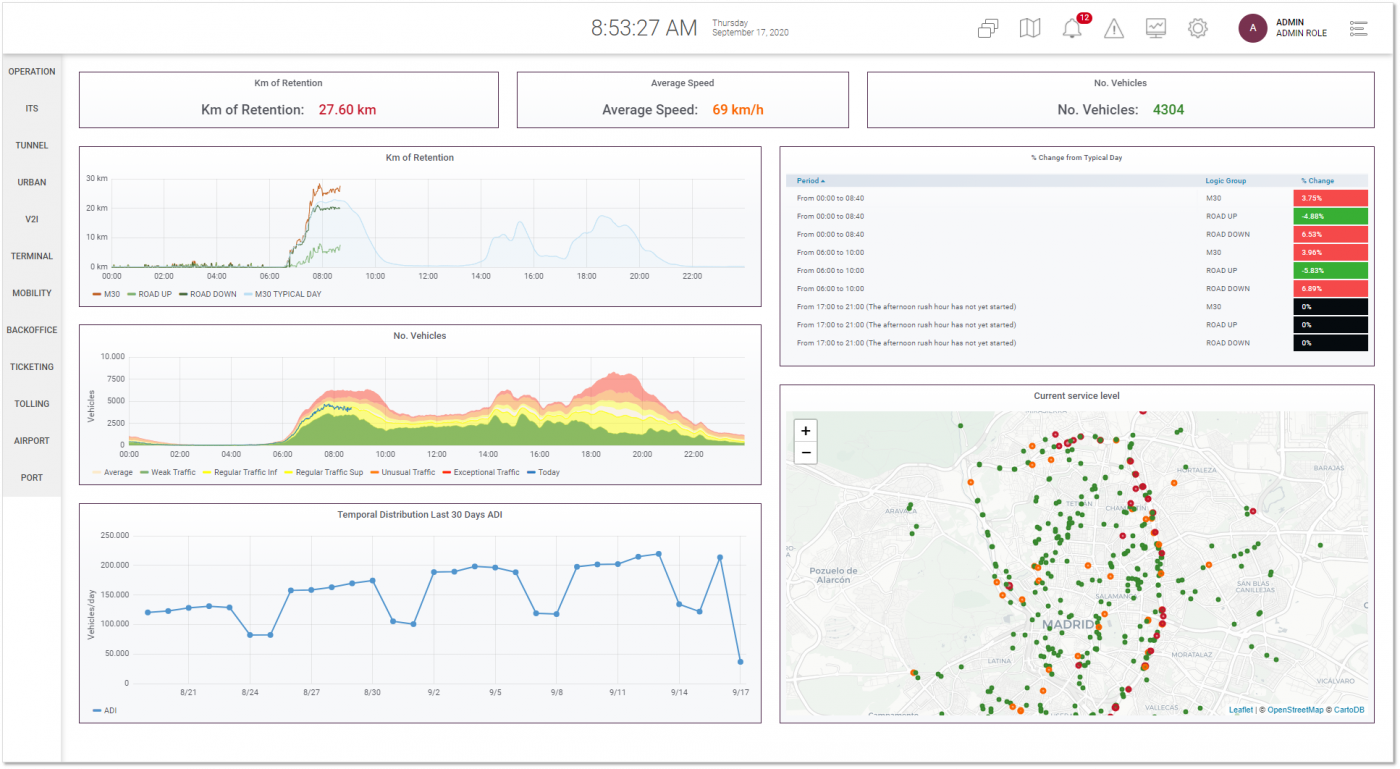Toggle Weak Traffic legend series
Image resolution: width=1400 pixels, height=769 pixels.
point(168,472)
